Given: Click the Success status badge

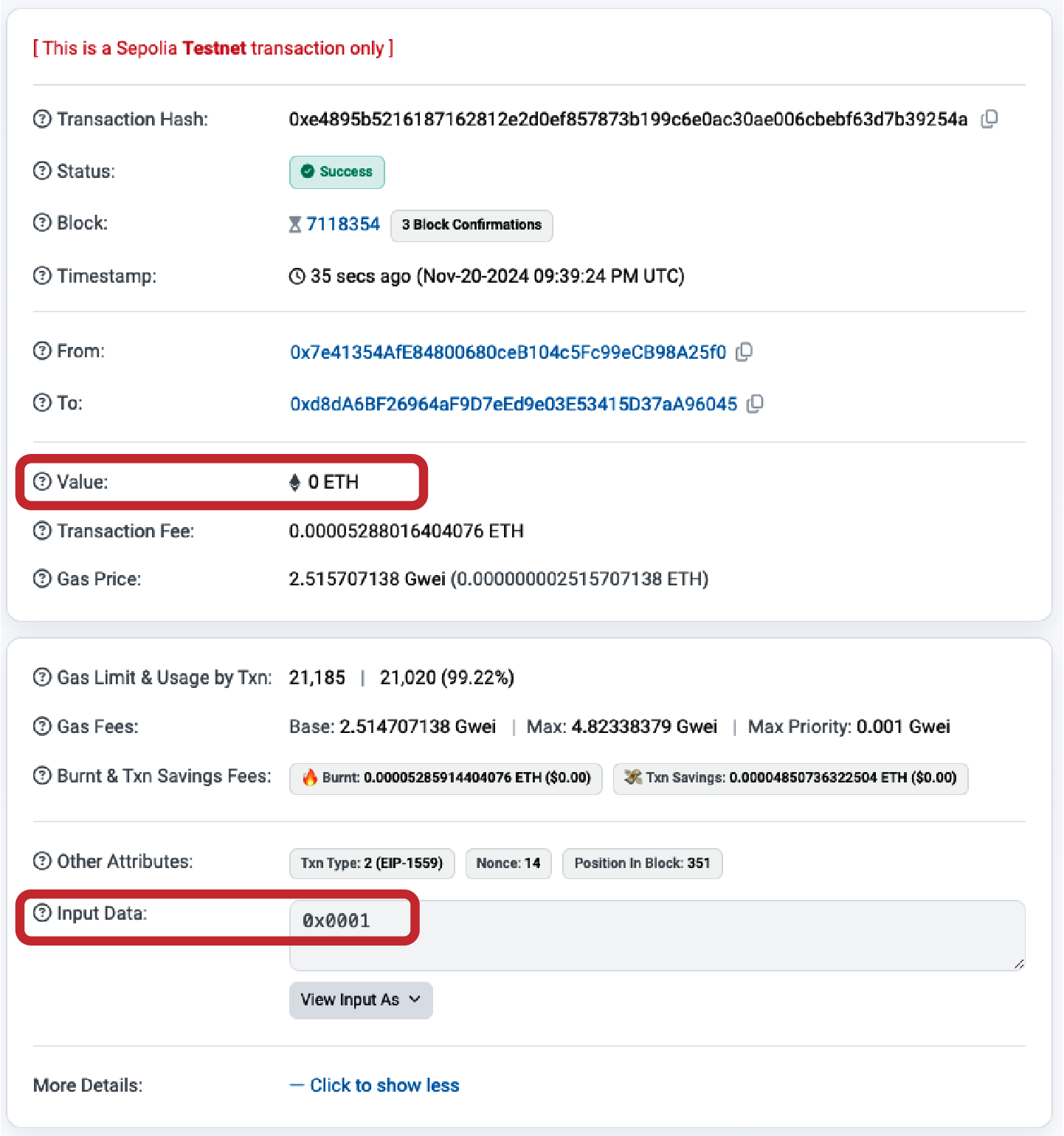Looking at the screenshot, I should (x=337, y=172).
